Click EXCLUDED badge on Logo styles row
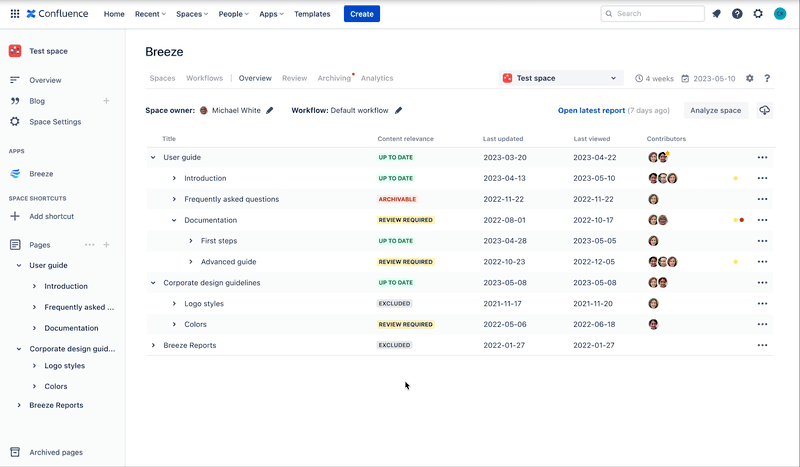This screenshot has height=467, width=800. coord(394,303)
